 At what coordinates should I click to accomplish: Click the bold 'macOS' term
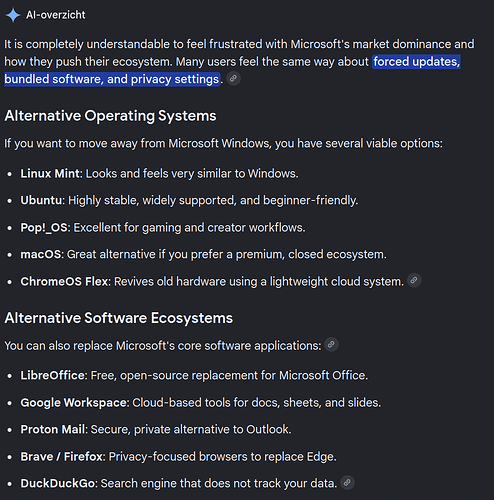click(x=41, y=255)
